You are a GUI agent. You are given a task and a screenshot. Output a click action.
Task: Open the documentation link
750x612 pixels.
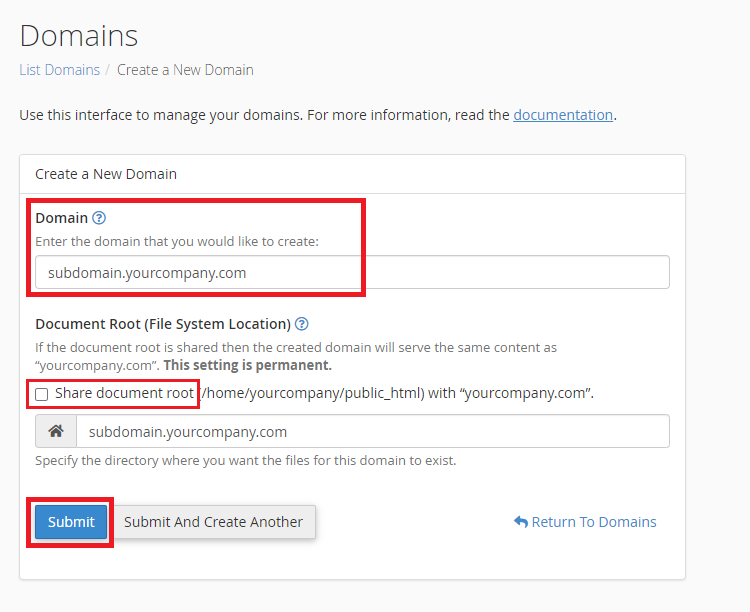(x=563, y=115)
